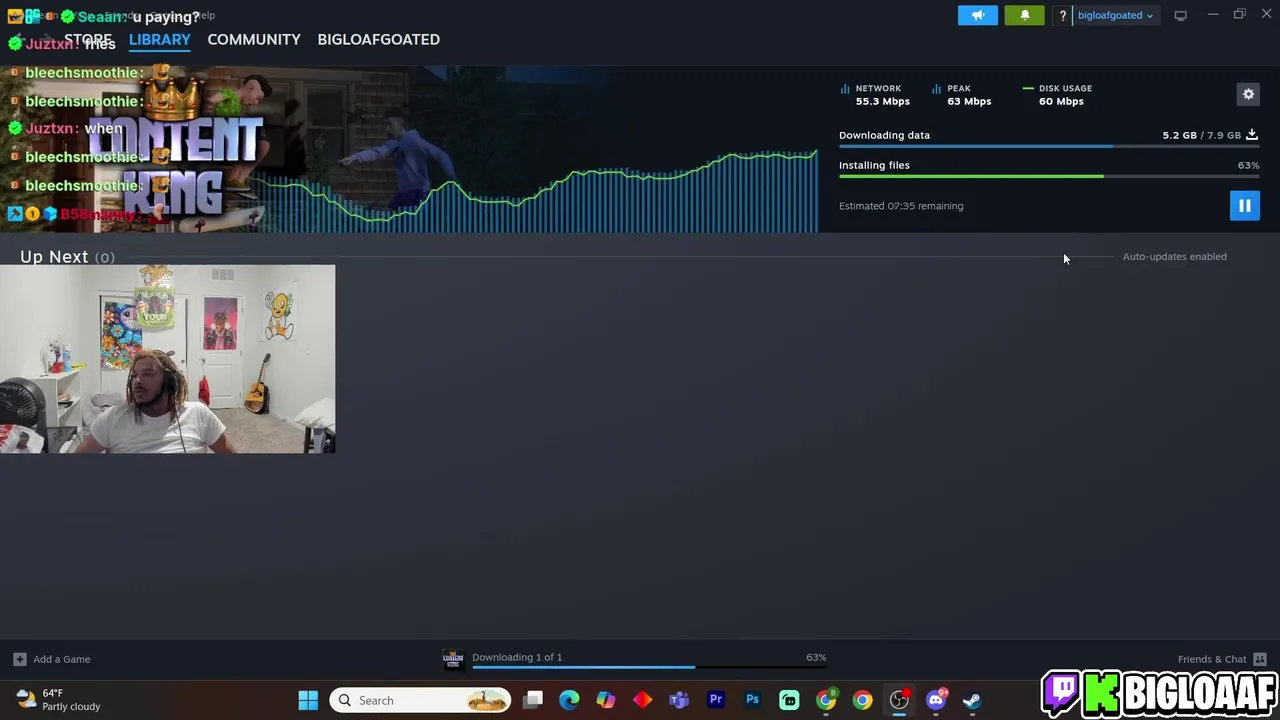Open Microsoft Teams from the taskbar
The image size is (1280, 720).
point(679,700)
